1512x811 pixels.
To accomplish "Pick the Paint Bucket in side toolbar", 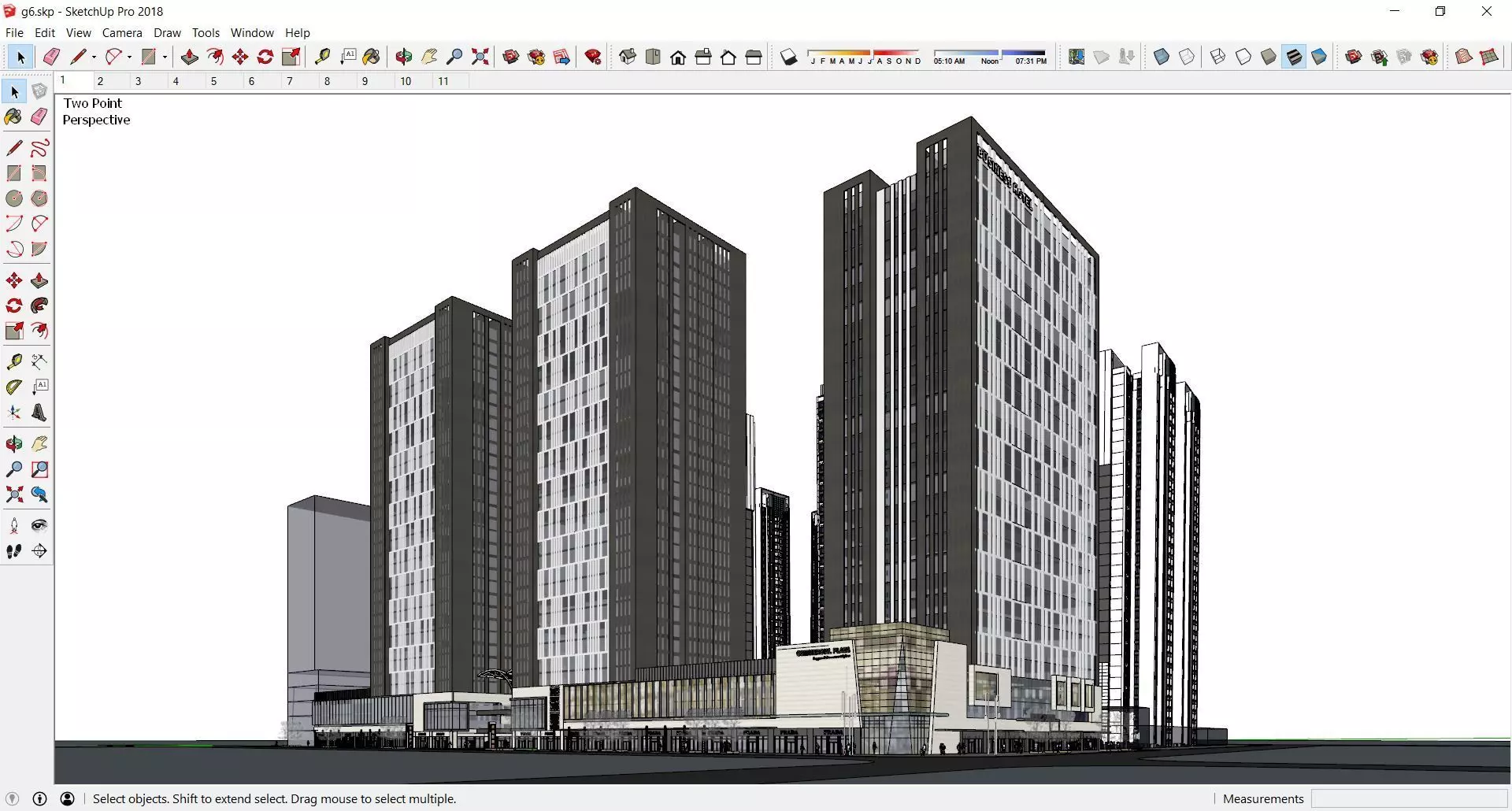I will 13,117.
